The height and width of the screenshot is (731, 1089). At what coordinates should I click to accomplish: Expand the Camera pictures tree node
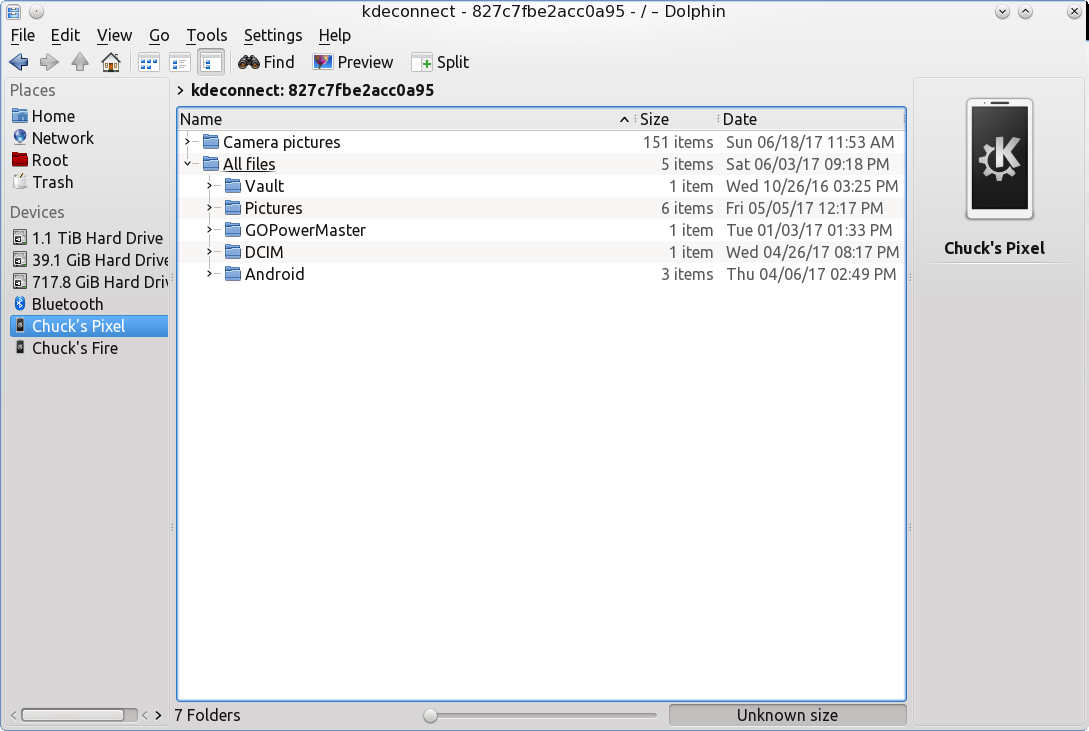(187, 142)
